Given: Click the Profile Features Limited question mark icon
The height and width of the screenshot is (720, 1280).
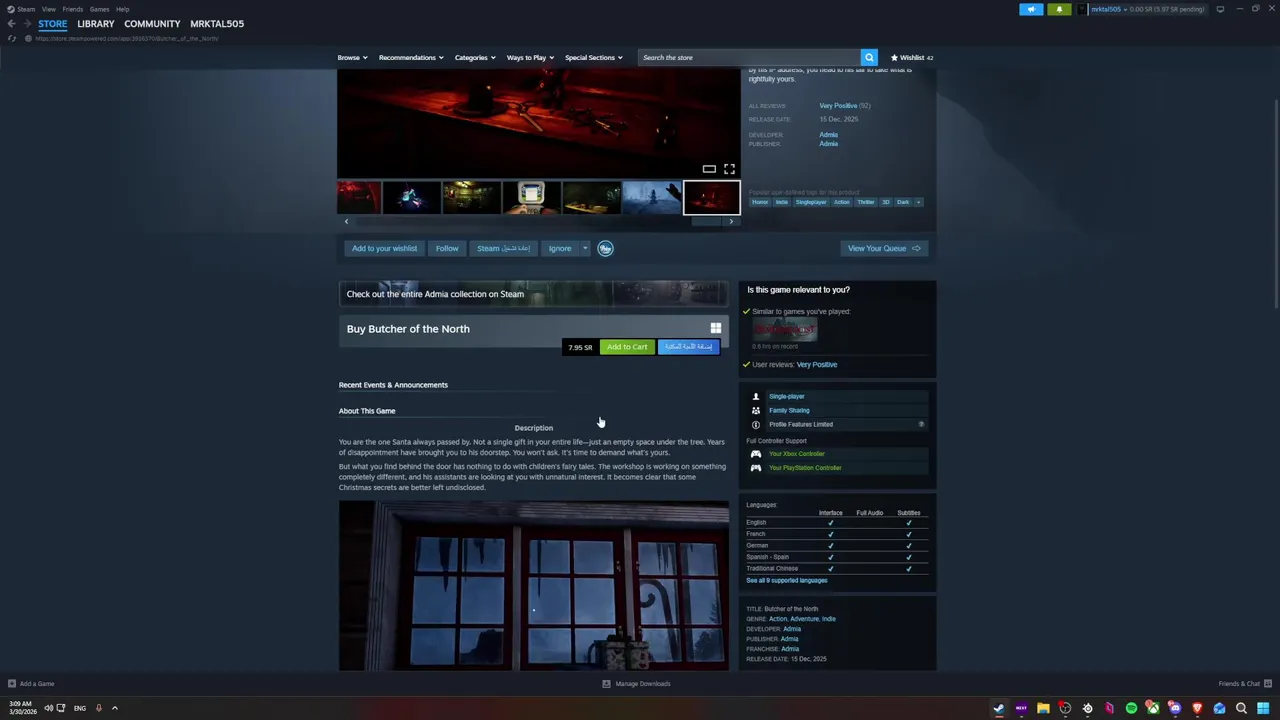Looking at the screenshot, I should (x=921, y=424).
